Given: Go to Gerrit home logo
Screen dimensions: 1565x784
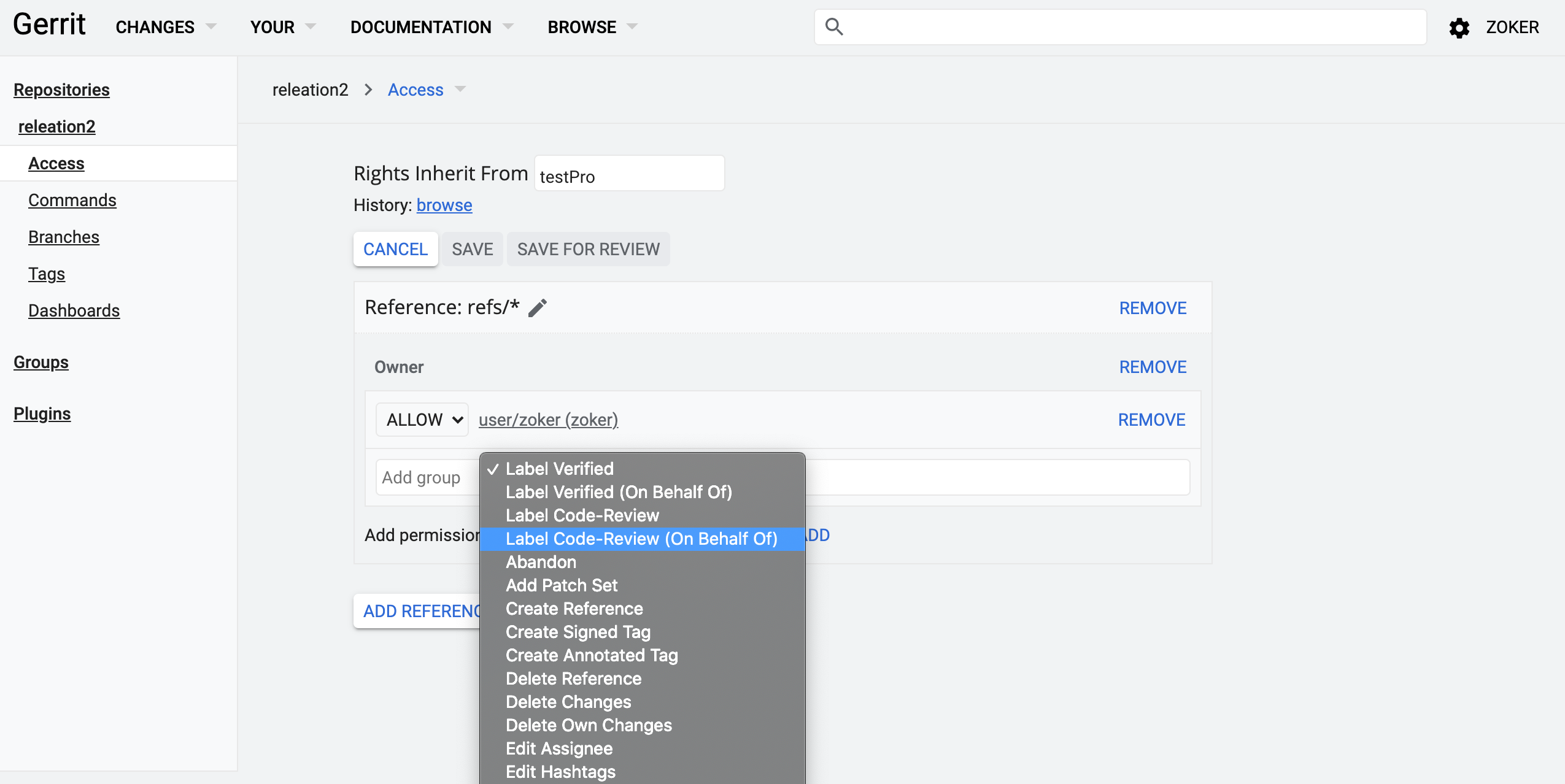Looking at the screenshot, I should [49, 25].
